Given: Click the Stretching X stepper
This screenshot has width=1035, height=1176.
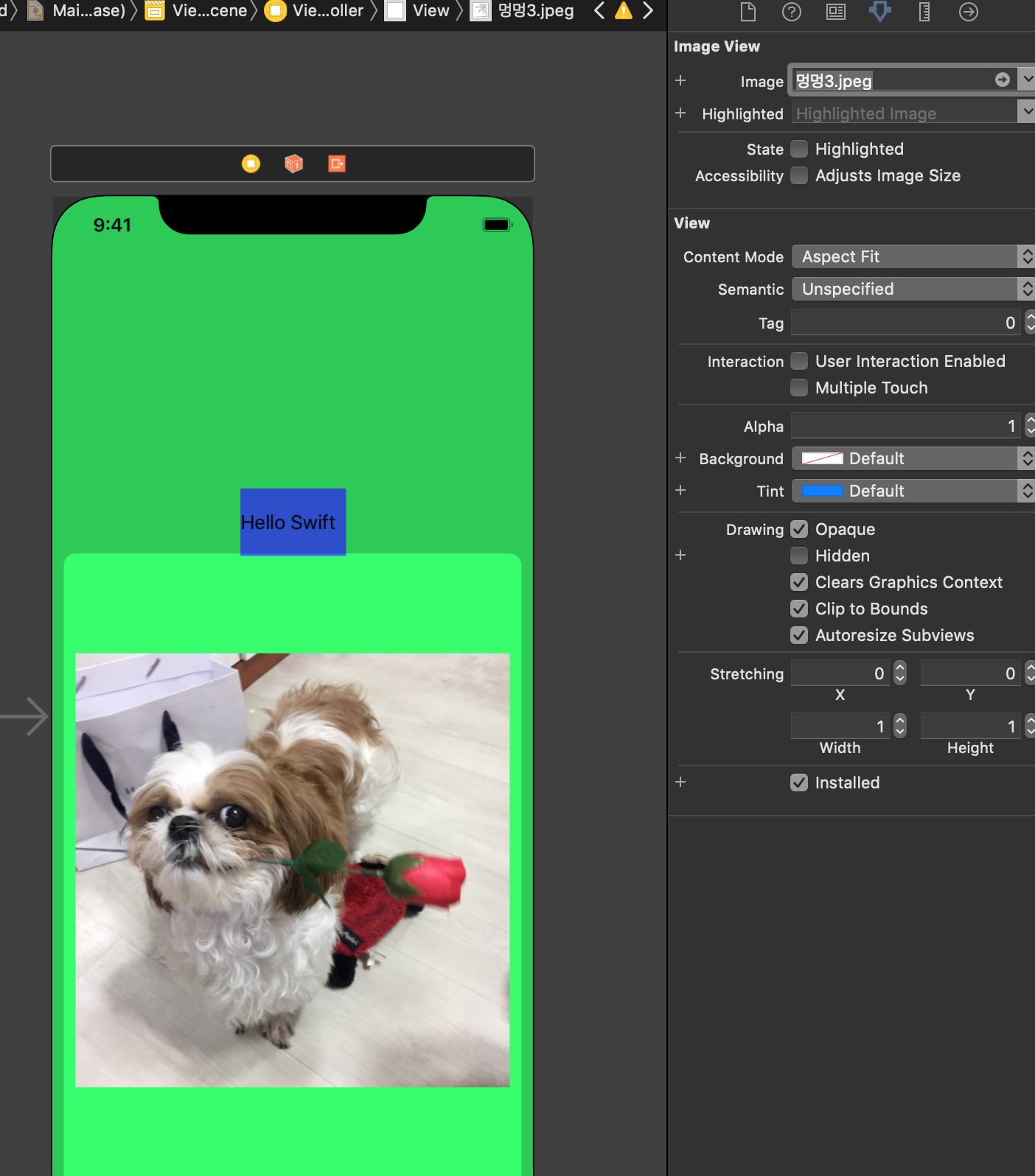Looking at the screenshot, I should (x=900, y=673).
